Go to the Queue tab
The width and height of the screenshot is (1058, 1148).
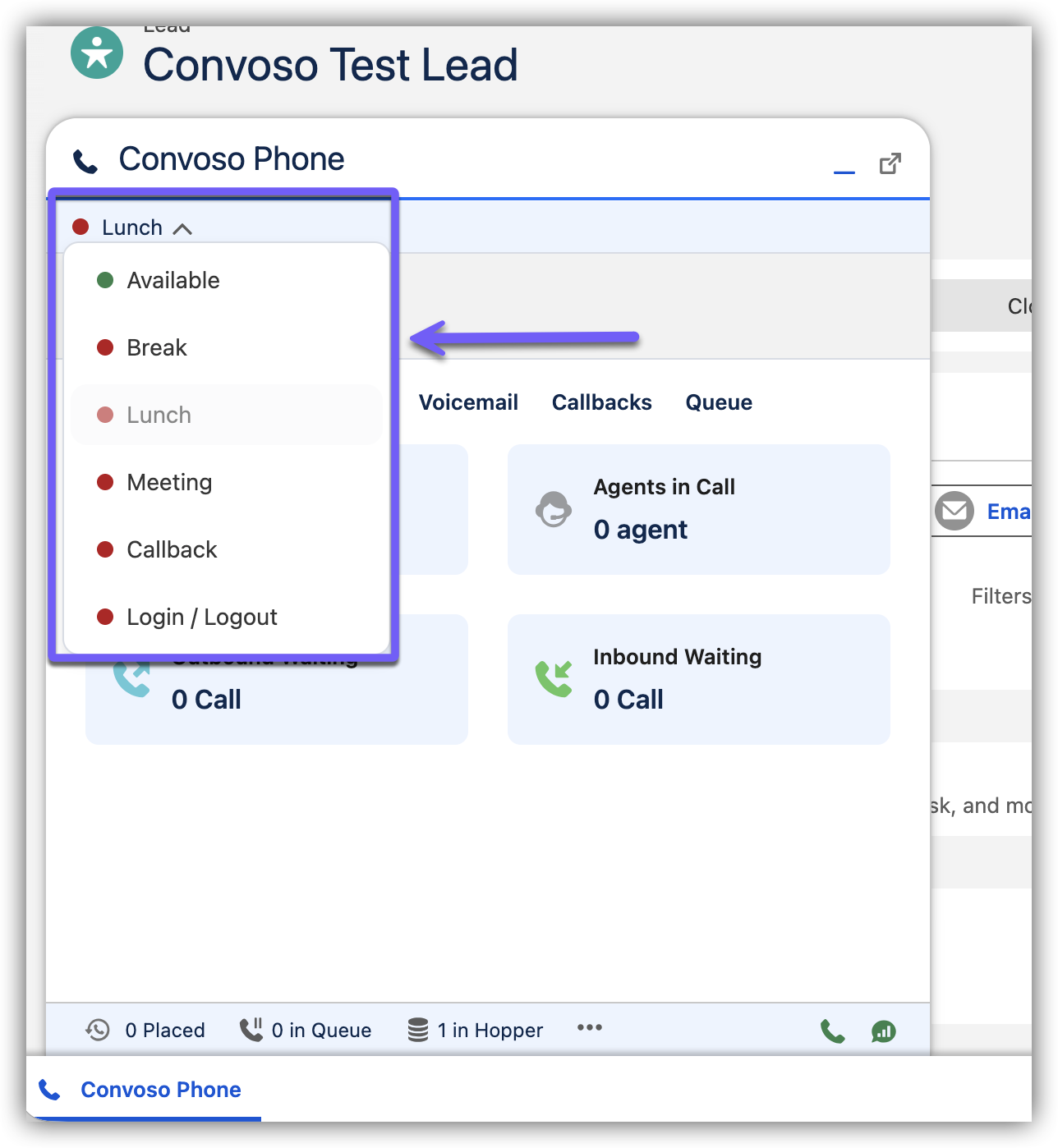pos(719,402)
